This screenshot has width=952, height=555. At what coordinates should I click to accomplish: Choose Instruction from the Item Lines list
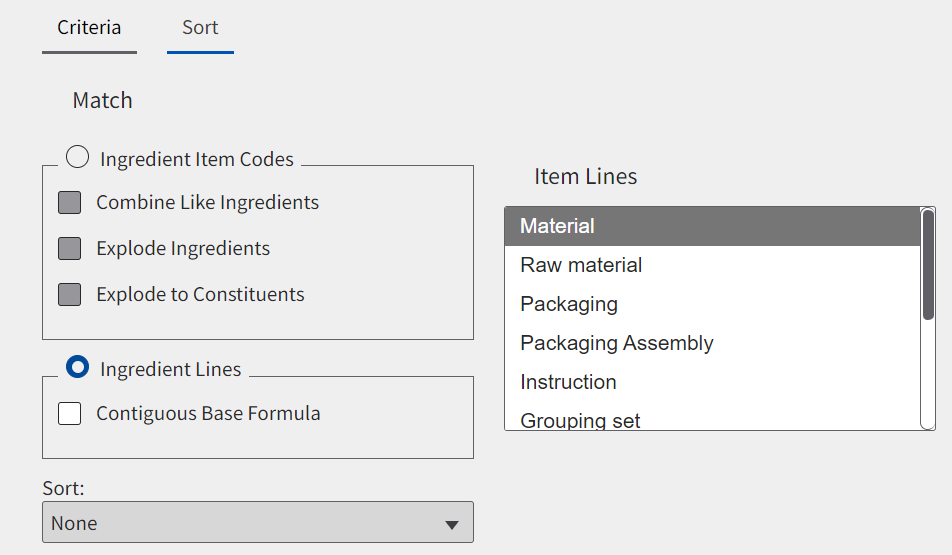pos(711,382)
